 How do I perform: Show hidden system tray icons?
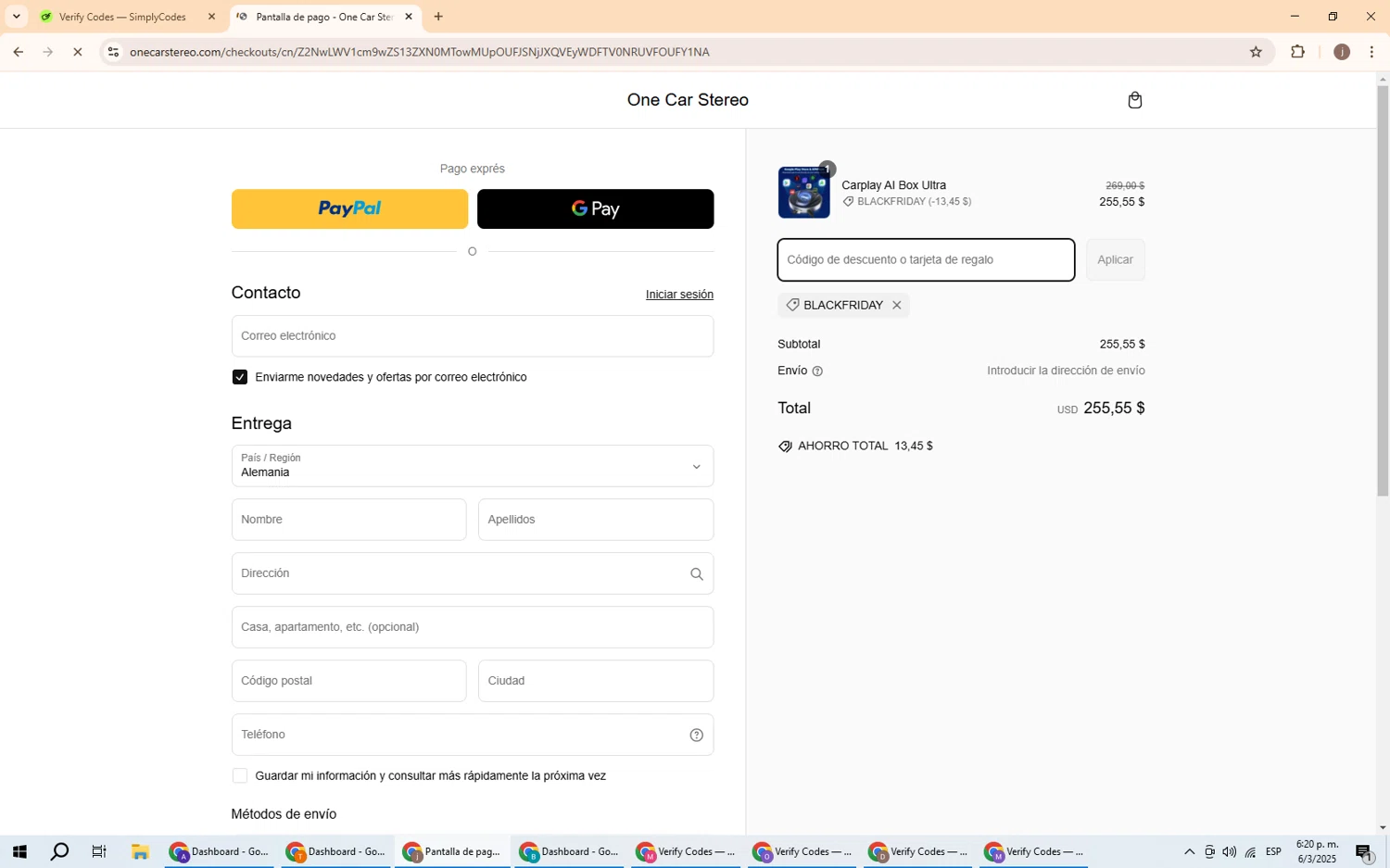point(1189,852)
